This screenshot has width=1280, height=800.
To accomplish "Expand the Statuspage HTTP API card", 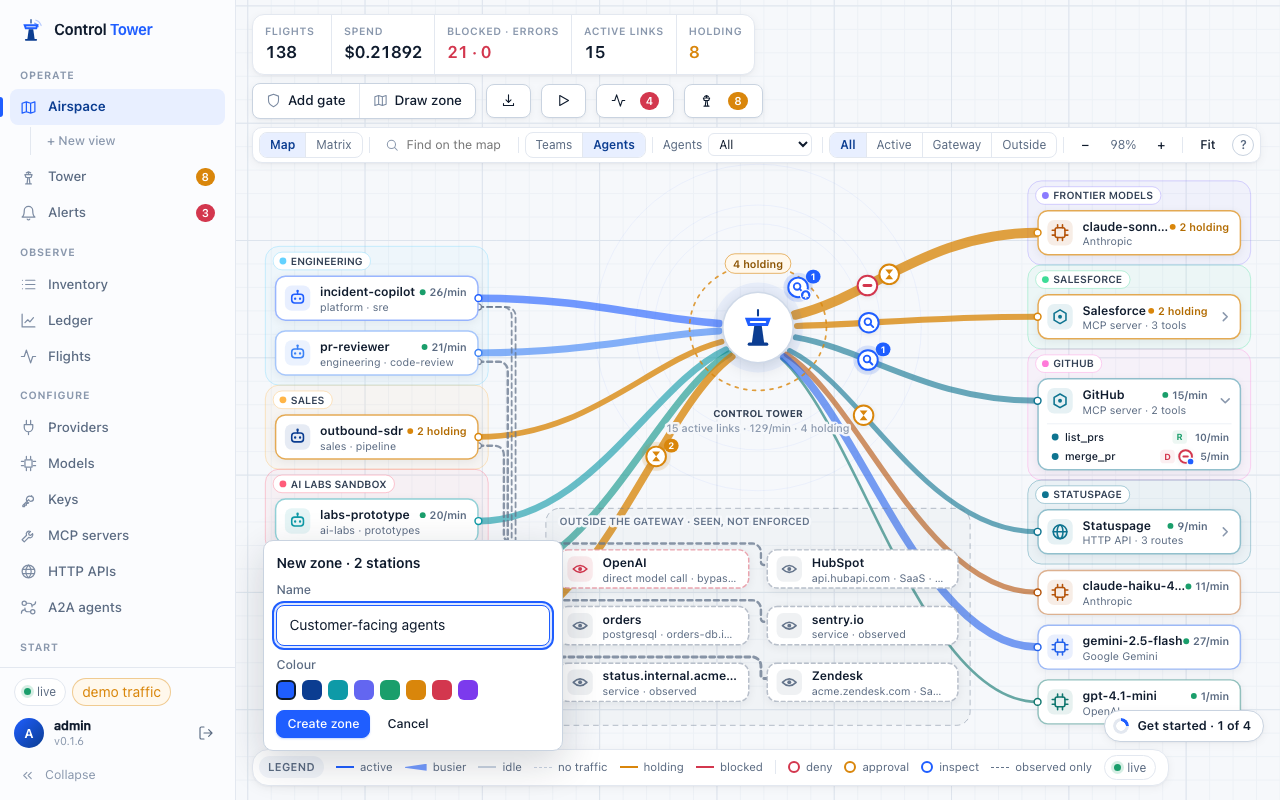I will click(1225, 533).
